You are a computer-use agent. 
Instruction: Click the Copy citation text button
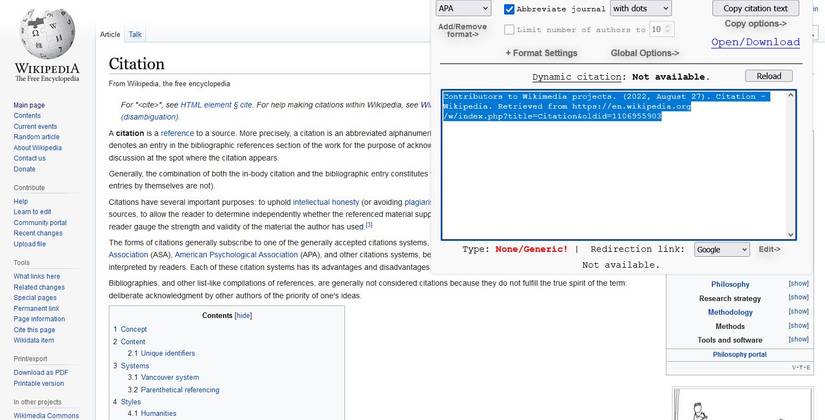[755, 8]
